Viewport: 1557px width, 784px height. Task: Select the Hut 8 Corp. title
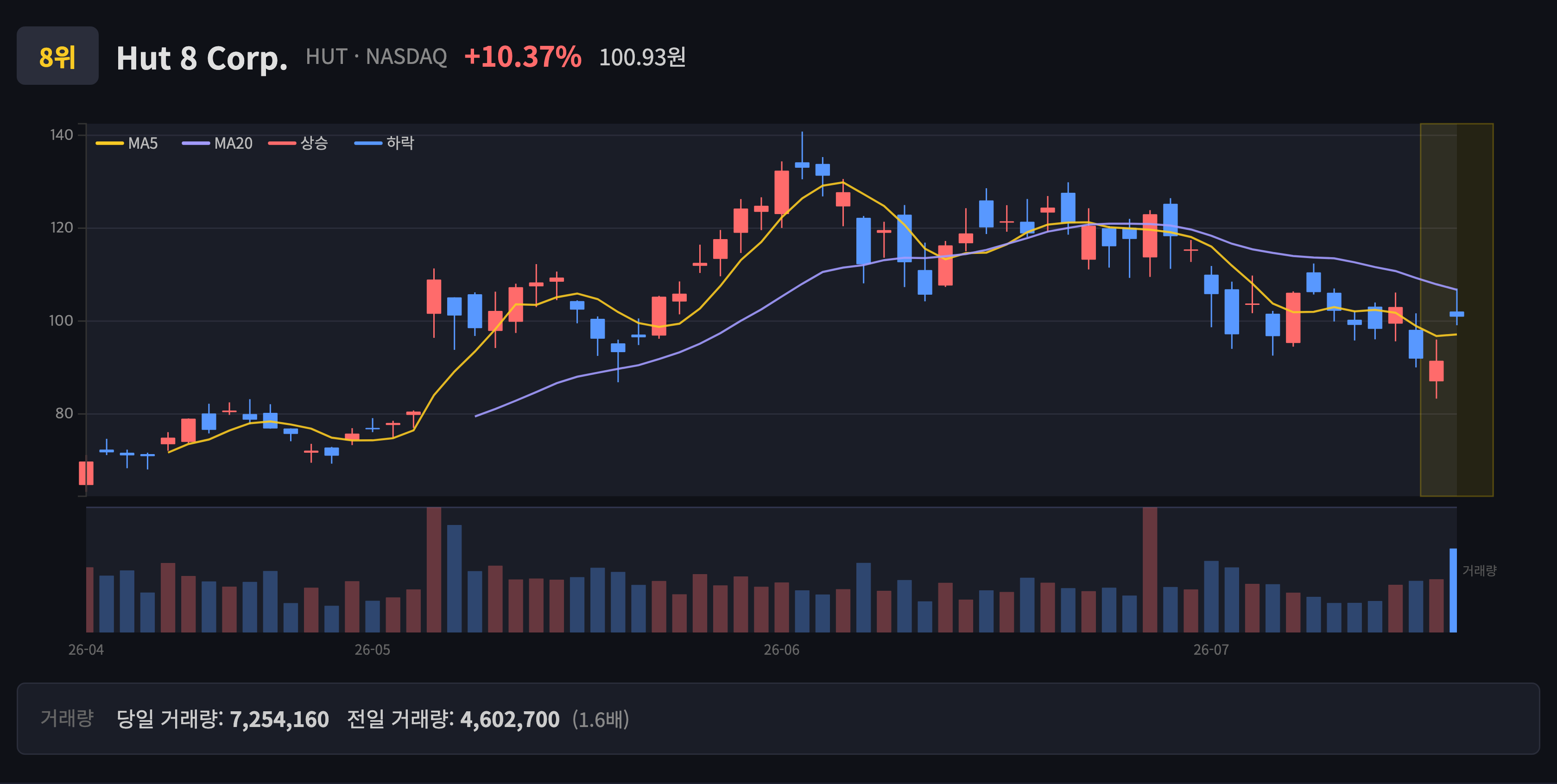(202, 58)
